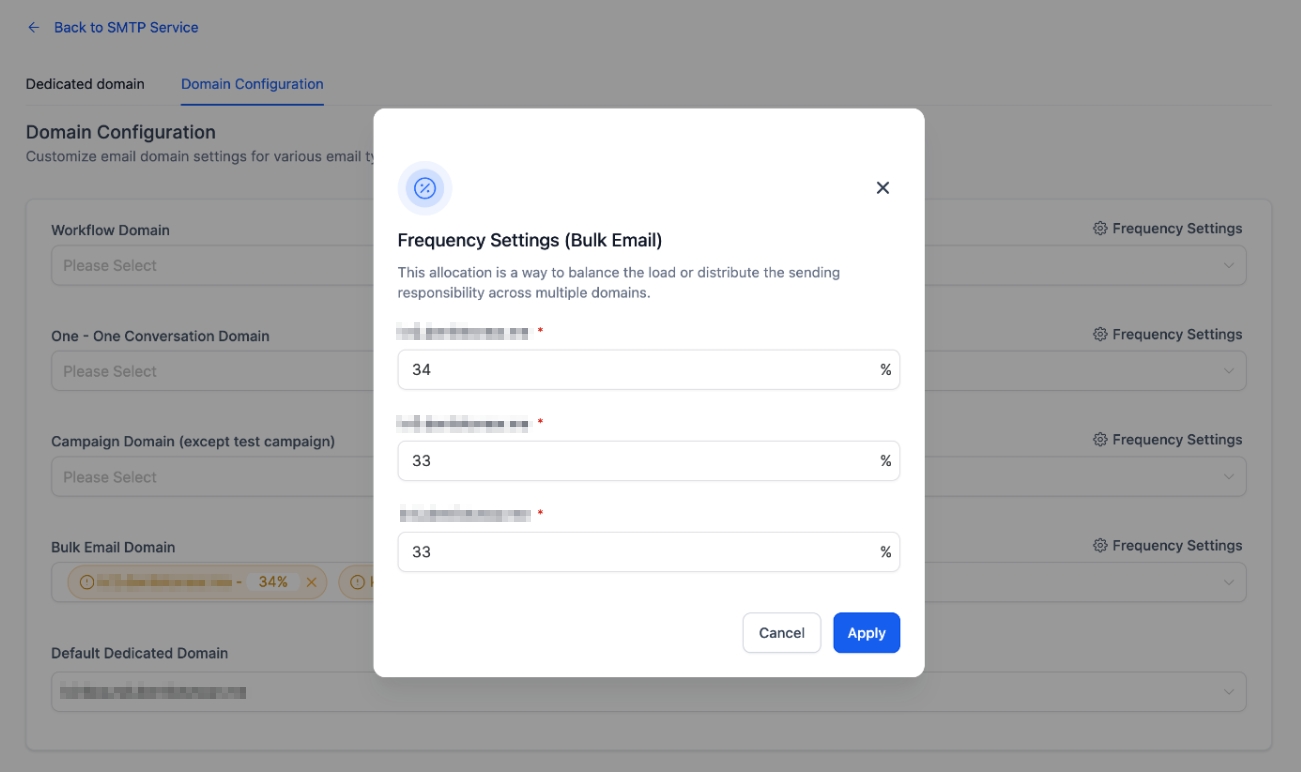Select the Domain Configuration tab
The height and width of the screenshot is (772, 1301).
pyautogui.click(x=252, y=84)
